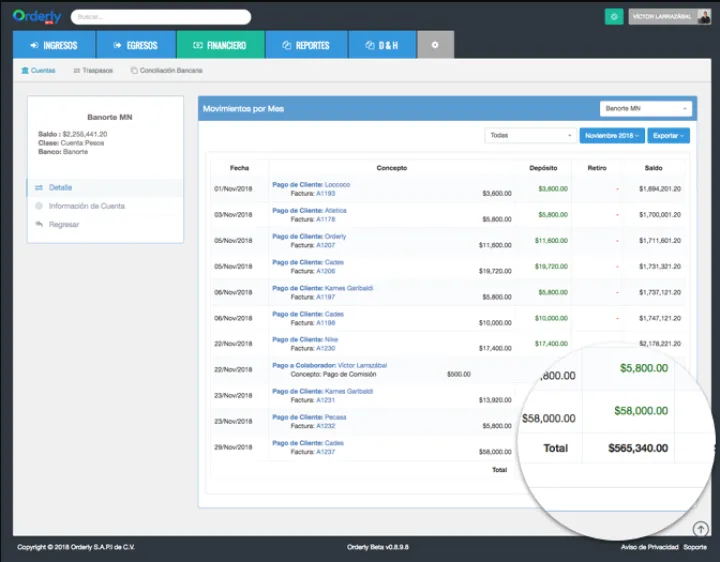The height and width of the screenshot is (562, 720).
Task: Click the Buscar search field
Action: pyautogui.click(x=161, y=17)
